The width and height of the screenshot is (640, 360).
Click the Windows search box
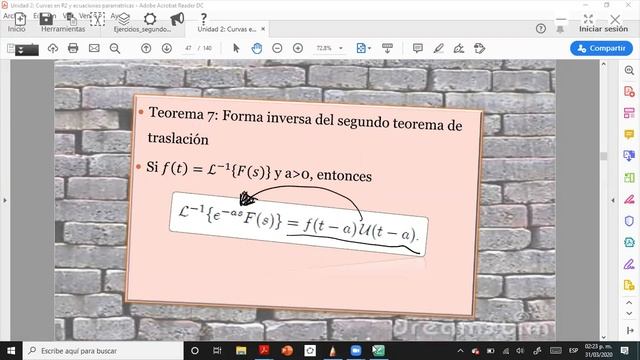(x=104, y=351)
